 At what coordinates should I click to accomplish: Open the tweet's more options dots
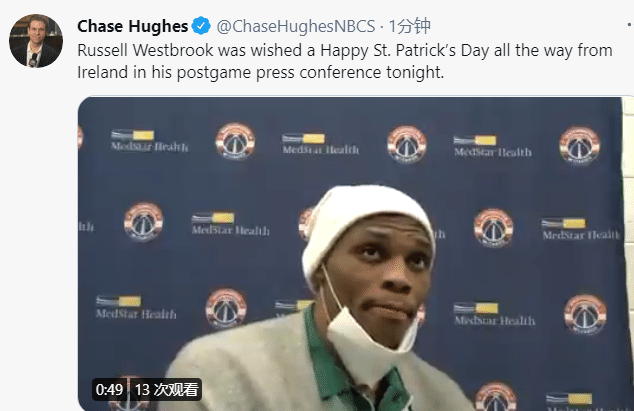629,25
